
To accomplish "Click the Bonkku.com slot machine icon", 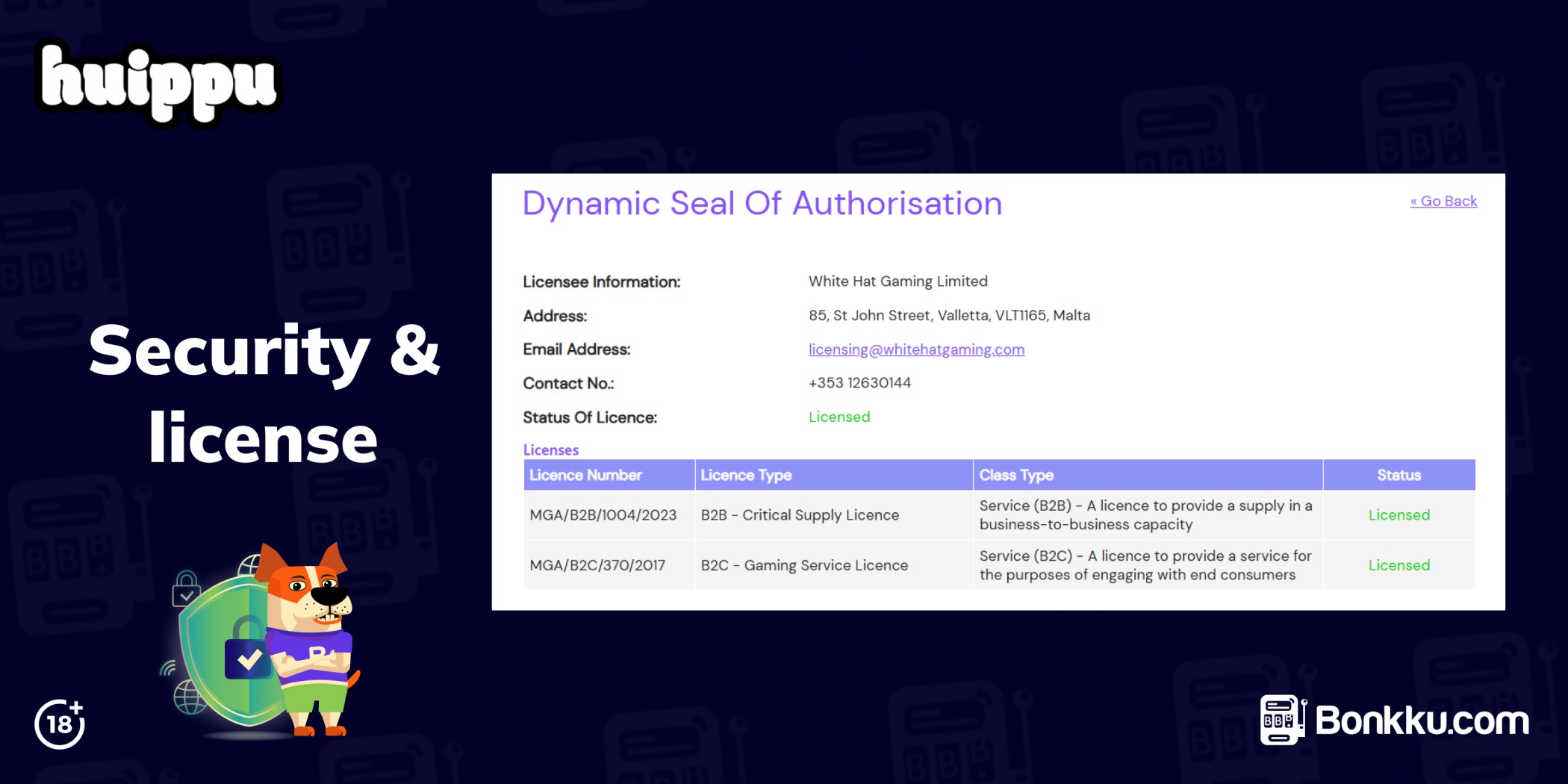I will coord(1283,720).
